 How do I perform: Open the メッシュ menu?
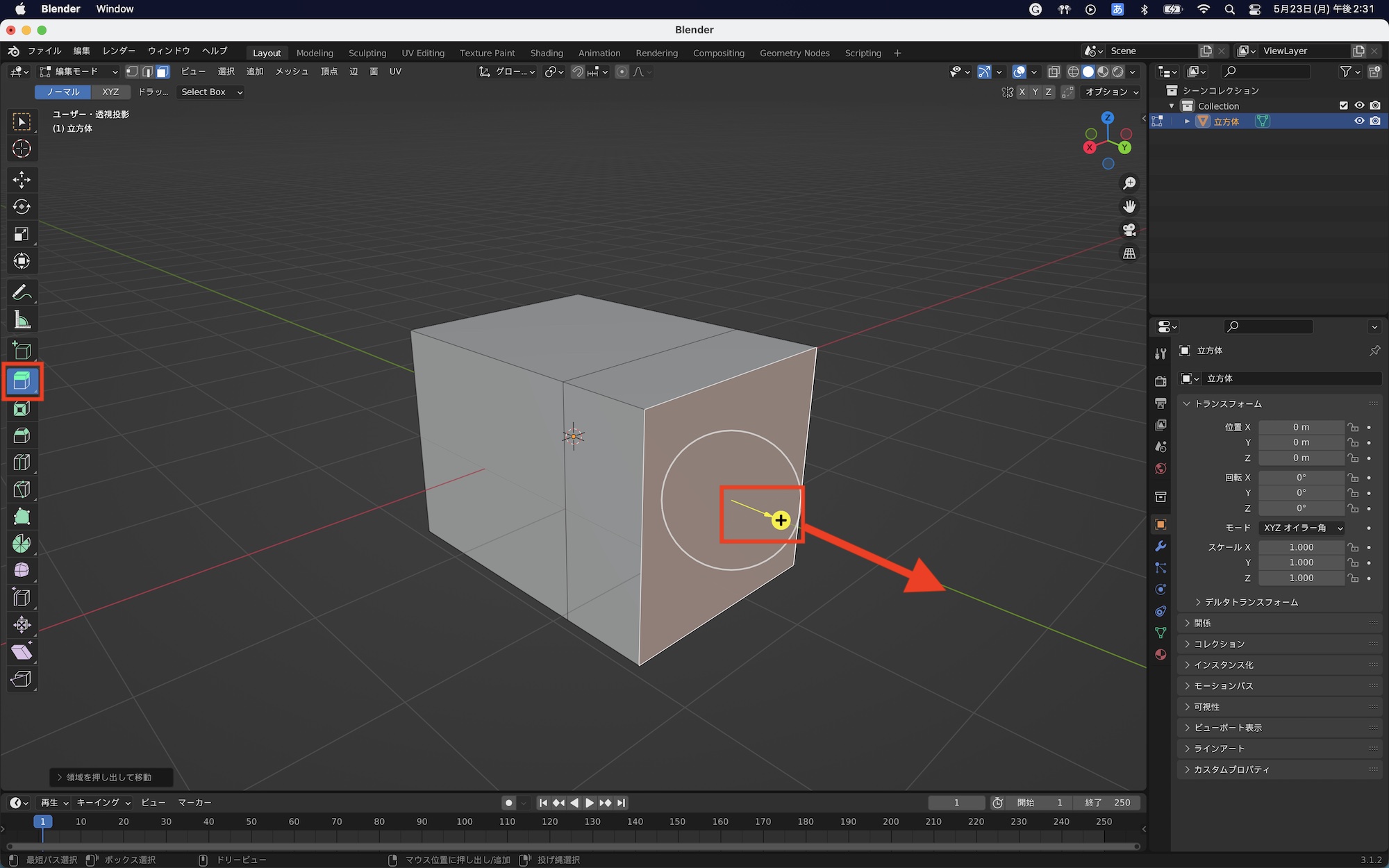291,72
